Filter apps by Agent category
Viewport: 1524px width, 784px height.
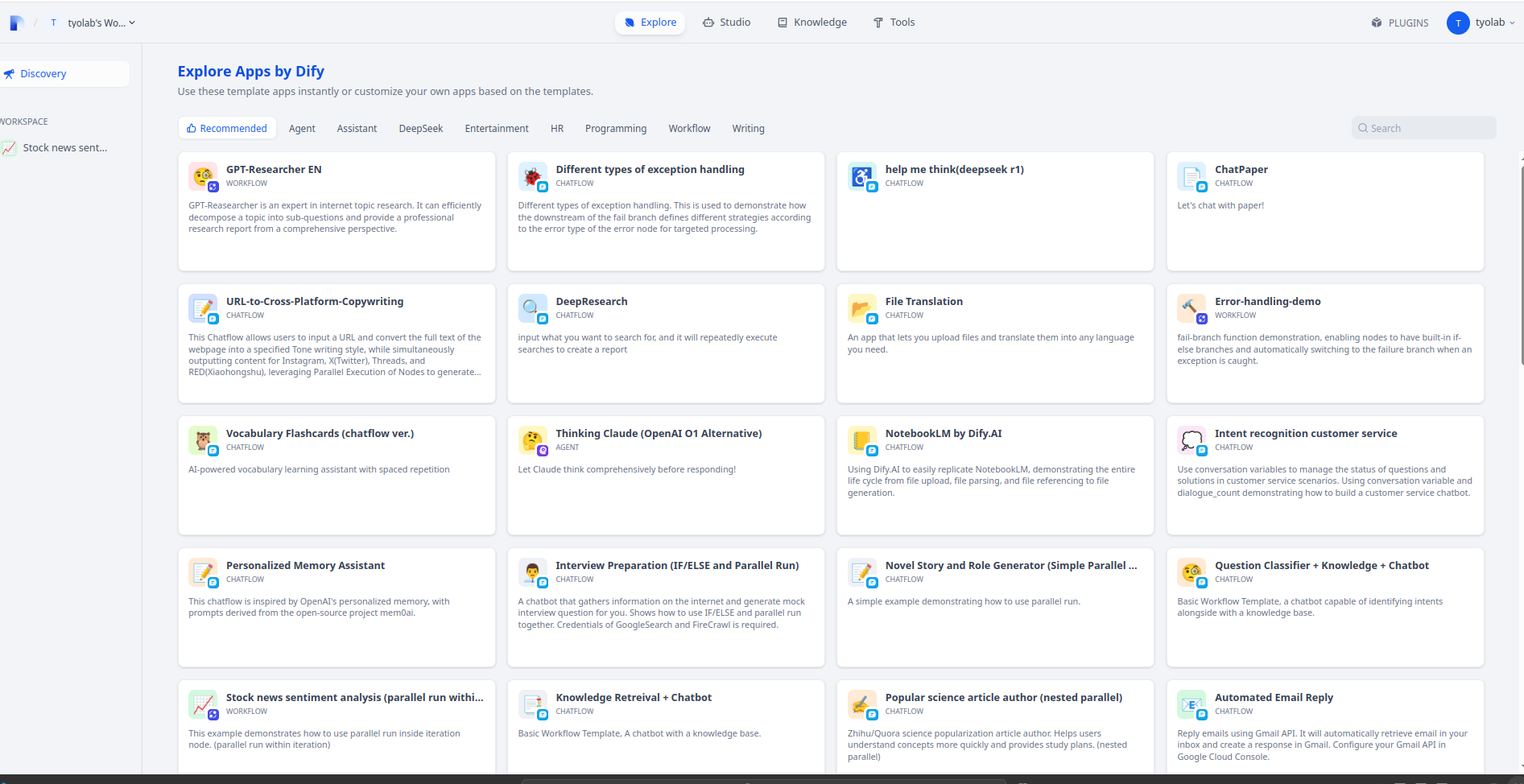(302, 128)
